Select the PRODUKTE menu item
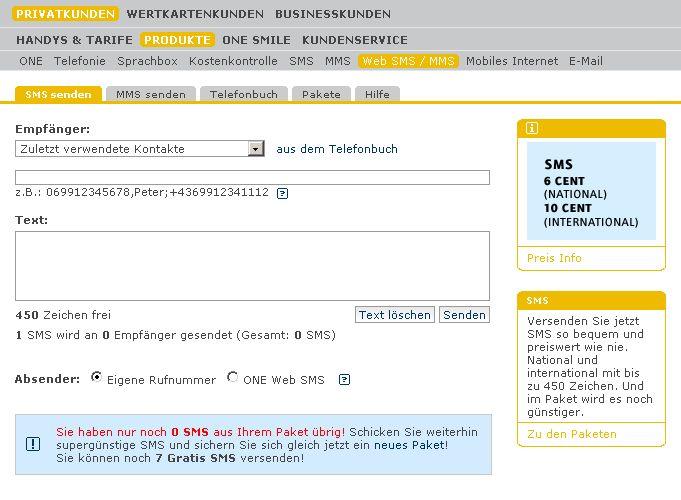The height and width of the screenshot is (500, 681). pos(177,40)
